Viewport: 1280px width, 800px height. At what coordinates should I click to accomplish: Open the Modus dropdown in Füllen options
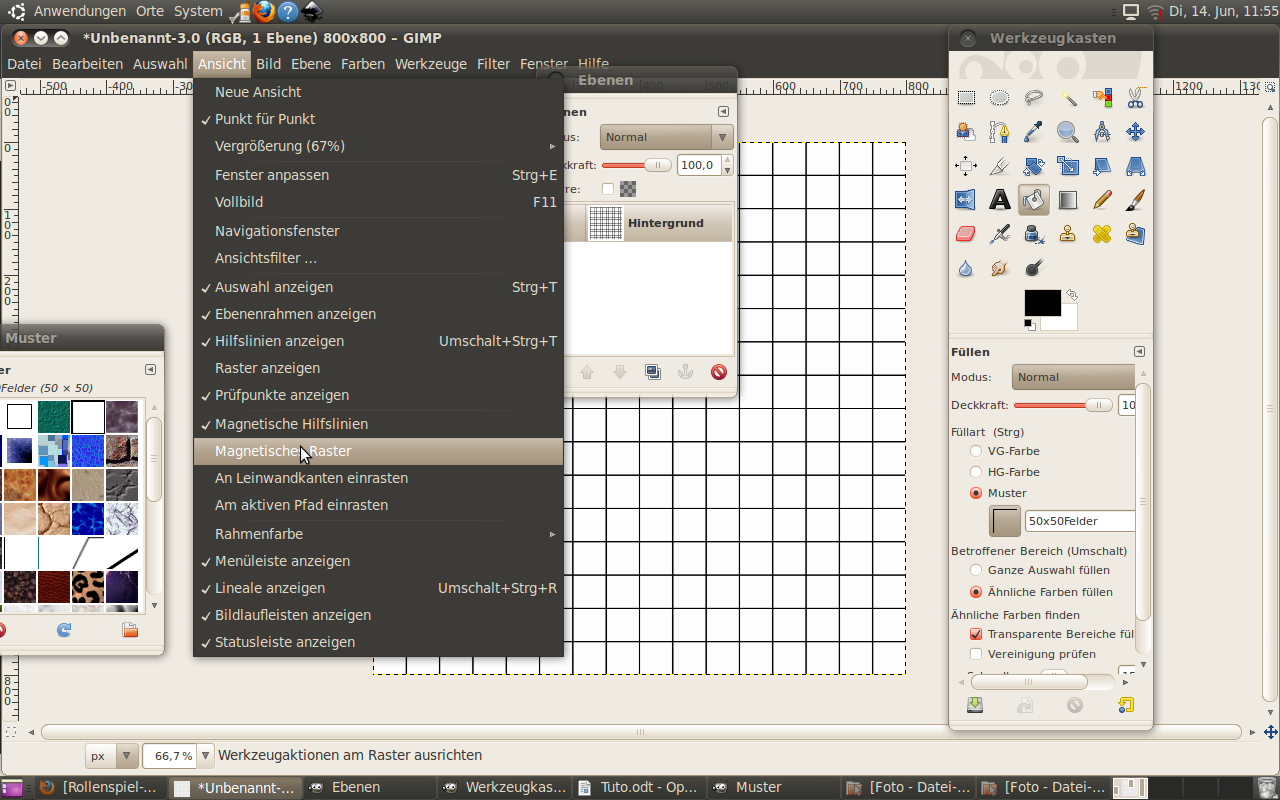pyautogui.click(x=1073, y=377)
